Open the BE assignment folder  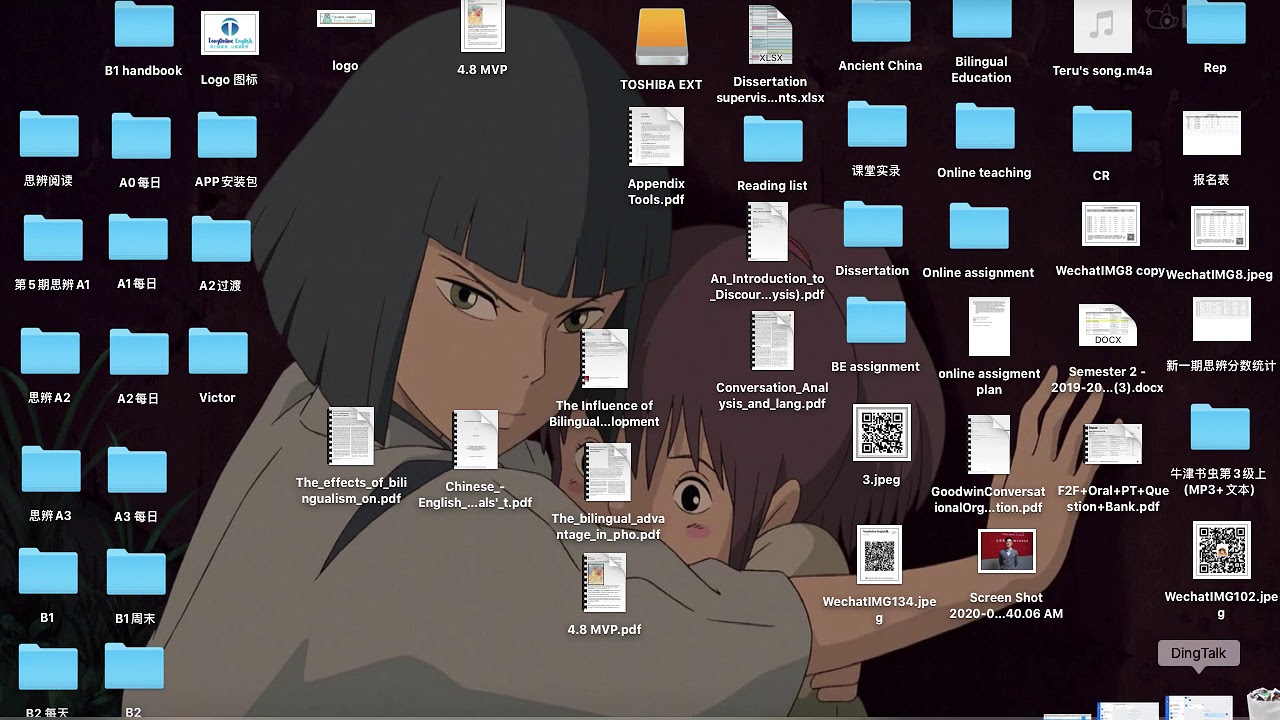point(876,321)
